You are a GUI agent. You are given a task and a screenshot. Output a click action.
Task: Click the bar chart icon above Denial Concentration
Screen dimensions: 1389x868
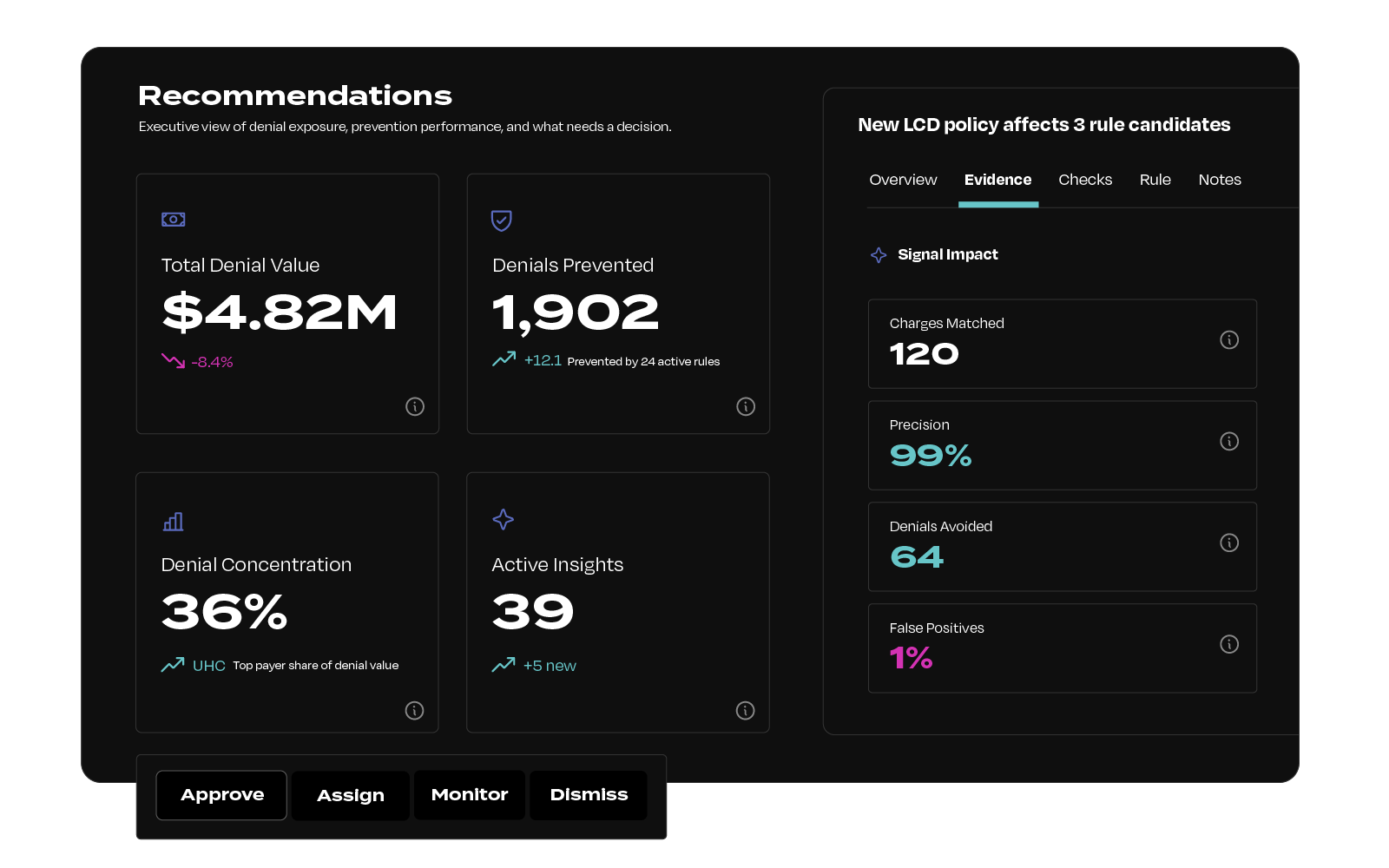[x=173, y=522]
